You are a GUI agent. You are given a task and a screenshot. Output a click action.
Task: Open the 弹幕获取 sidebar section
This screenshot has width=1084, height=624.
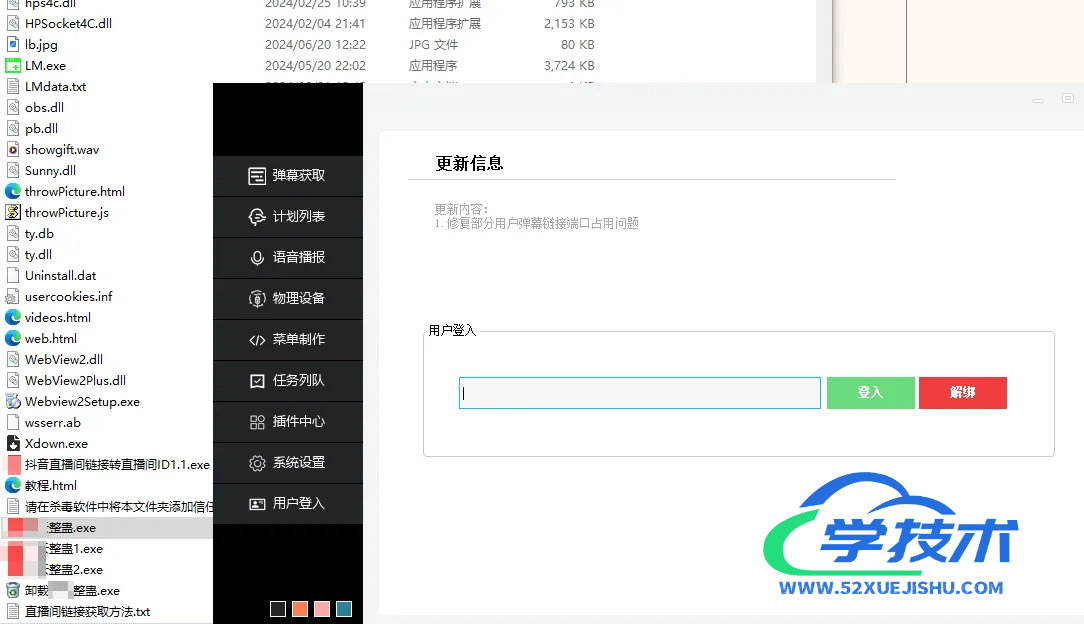pos(287,176)
